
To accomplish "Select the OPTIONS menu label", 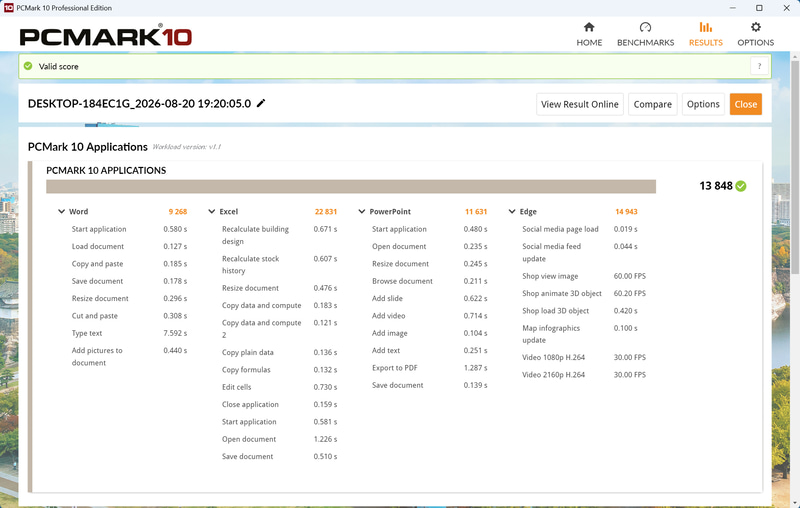I will pos(756,43).
